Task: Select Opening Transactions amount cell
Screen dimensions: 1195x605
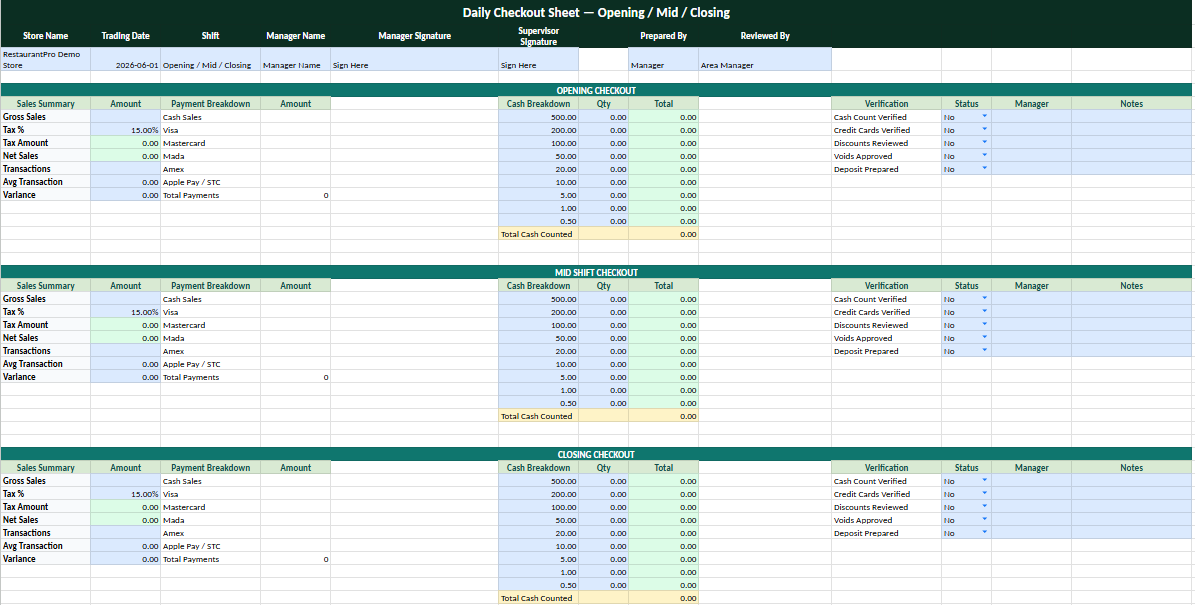Action: click(x=126, y=168)
